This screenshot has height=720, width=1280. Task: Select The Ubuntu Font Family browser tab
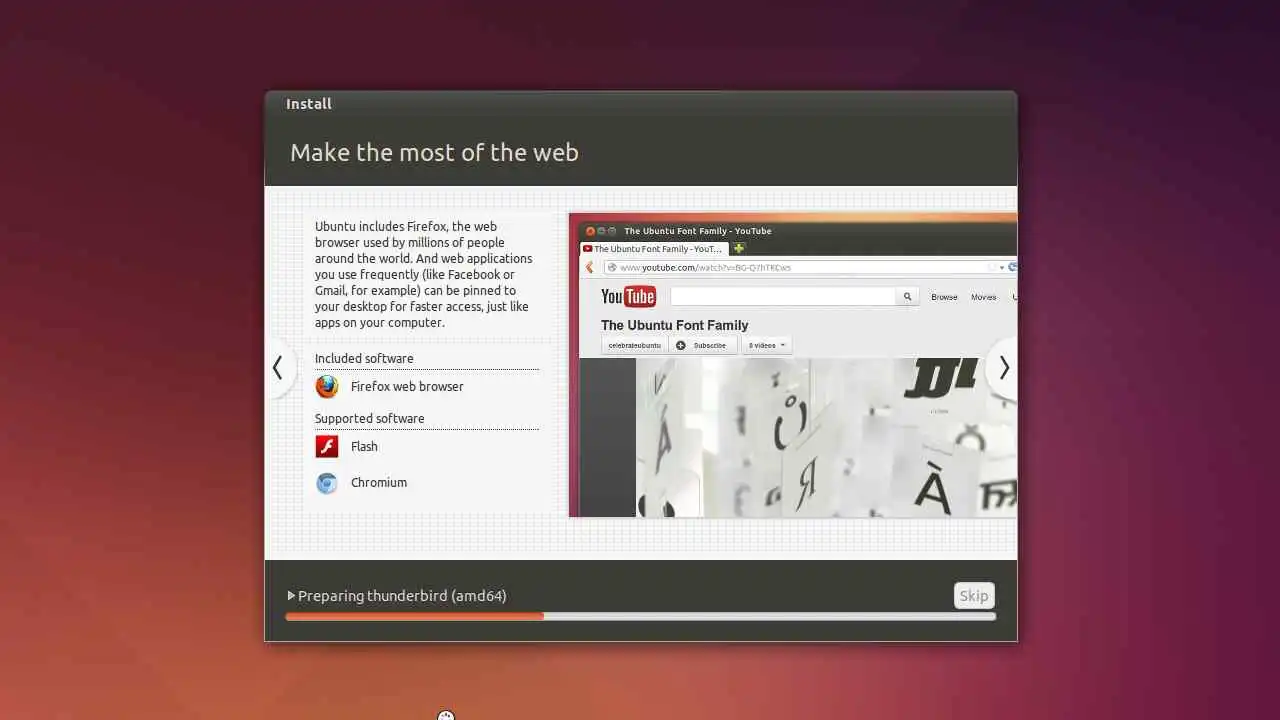(655, 249)
